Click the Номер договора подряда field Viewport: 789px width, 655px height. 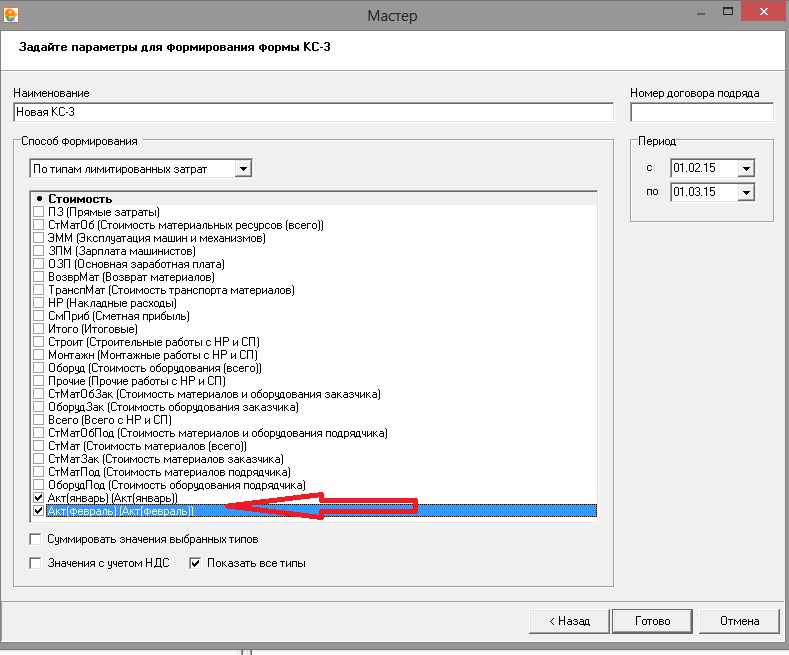click(x=701, y=112)
